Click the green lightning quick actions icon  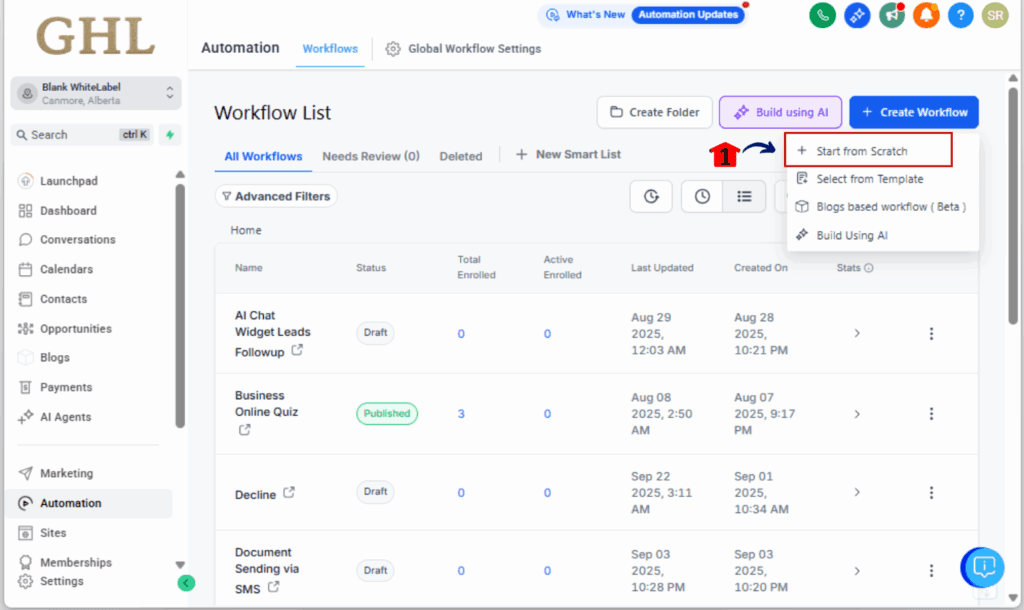pos(170,135)
